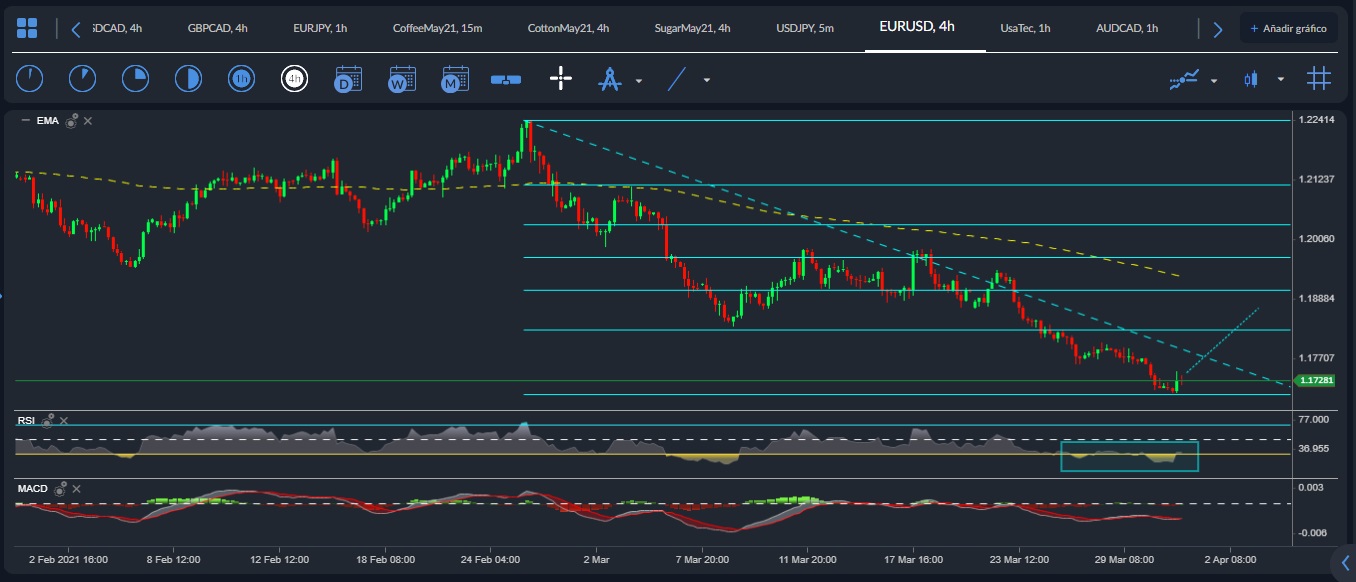
Task: Open the SugarMay21, 4h tab
Action: 692,28
